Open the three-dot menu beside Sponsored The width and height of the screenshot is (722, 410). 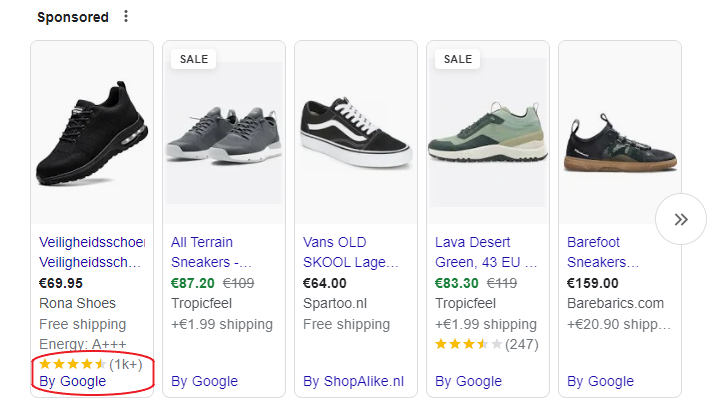click(125, 17)
